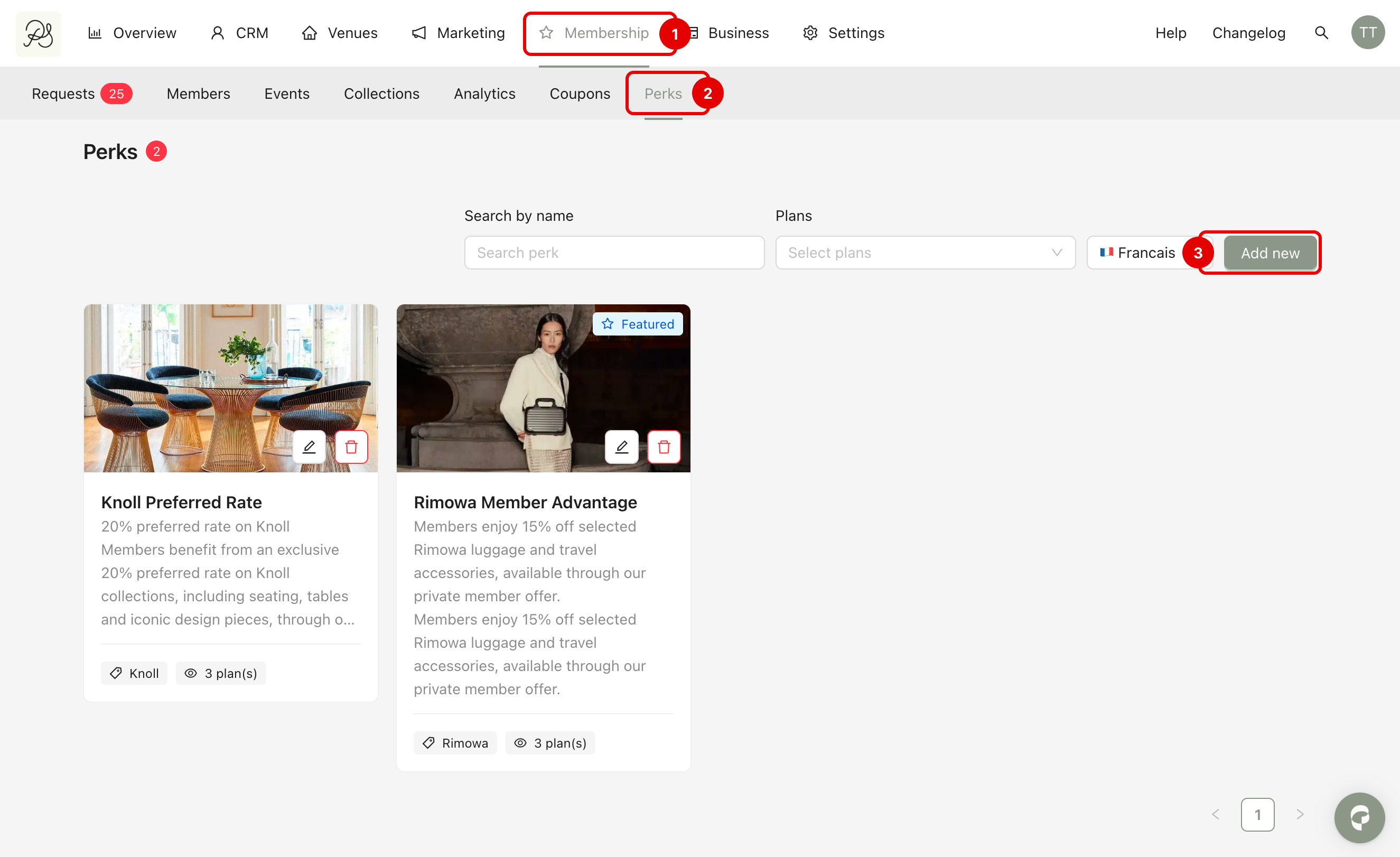Open the search magnifier in header
Viewport: 1400px width, 857px height.
pyautogui.click(x=1321, y=33)
